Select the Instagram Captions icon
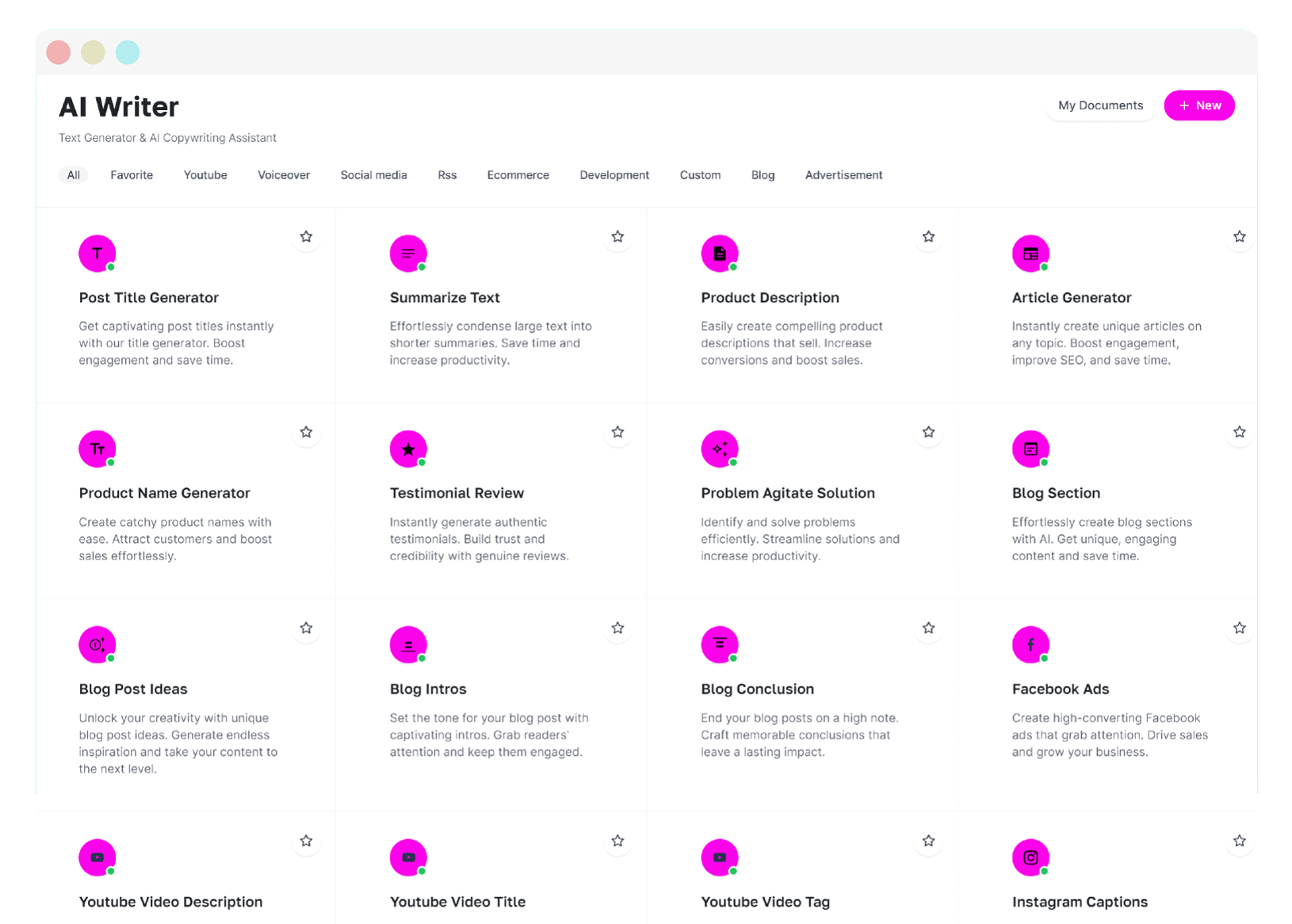The height and width of the screenshot is (924, 1292). coord(1030,857)
